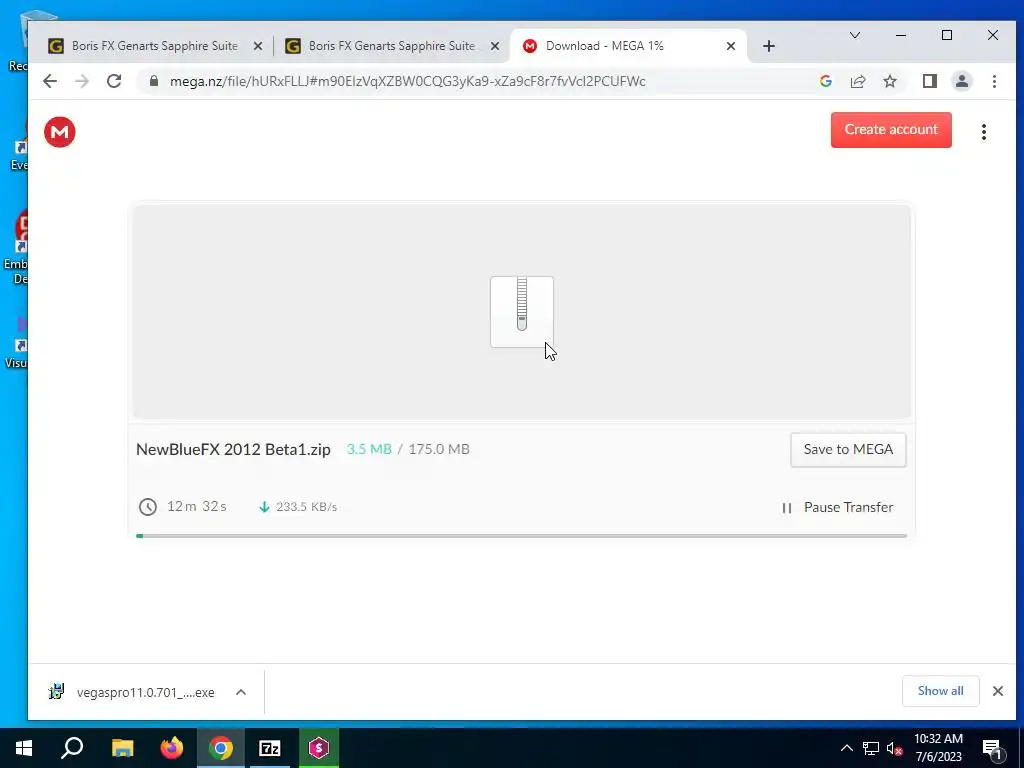Show hidden system tray icons
Screen dimensions: 1024x768
click(x=846, y=748)
